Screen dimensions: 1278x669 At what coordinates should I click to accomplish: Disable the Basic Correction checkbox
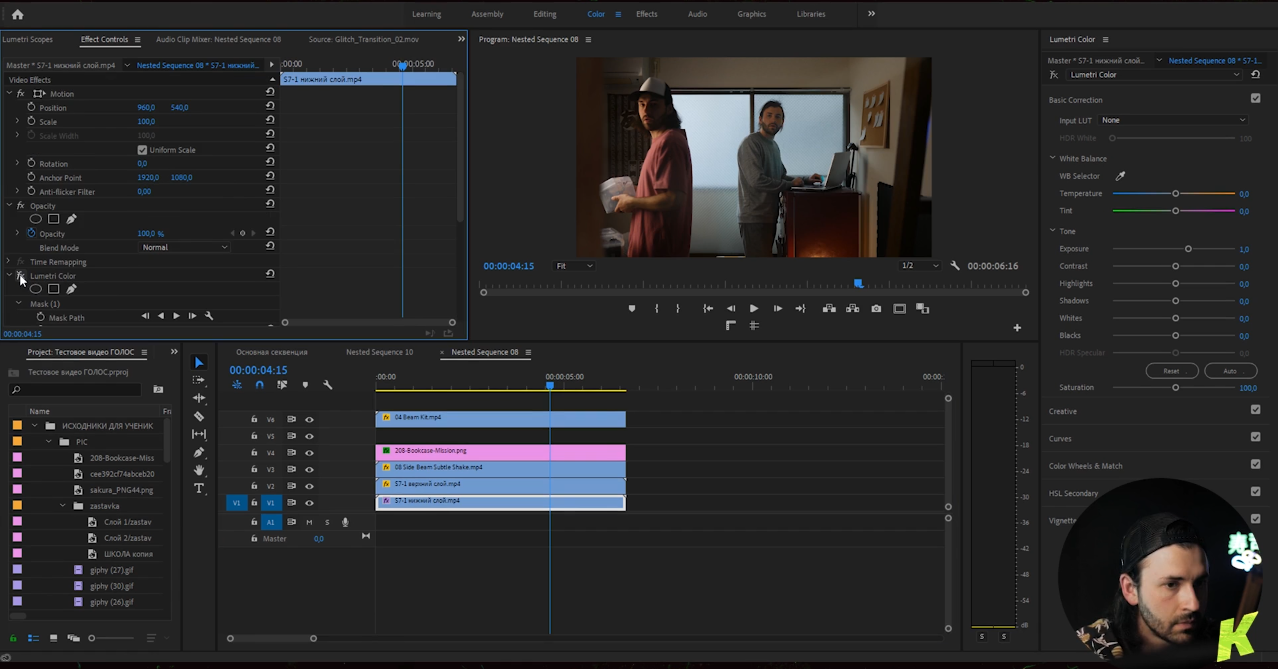1255,99
